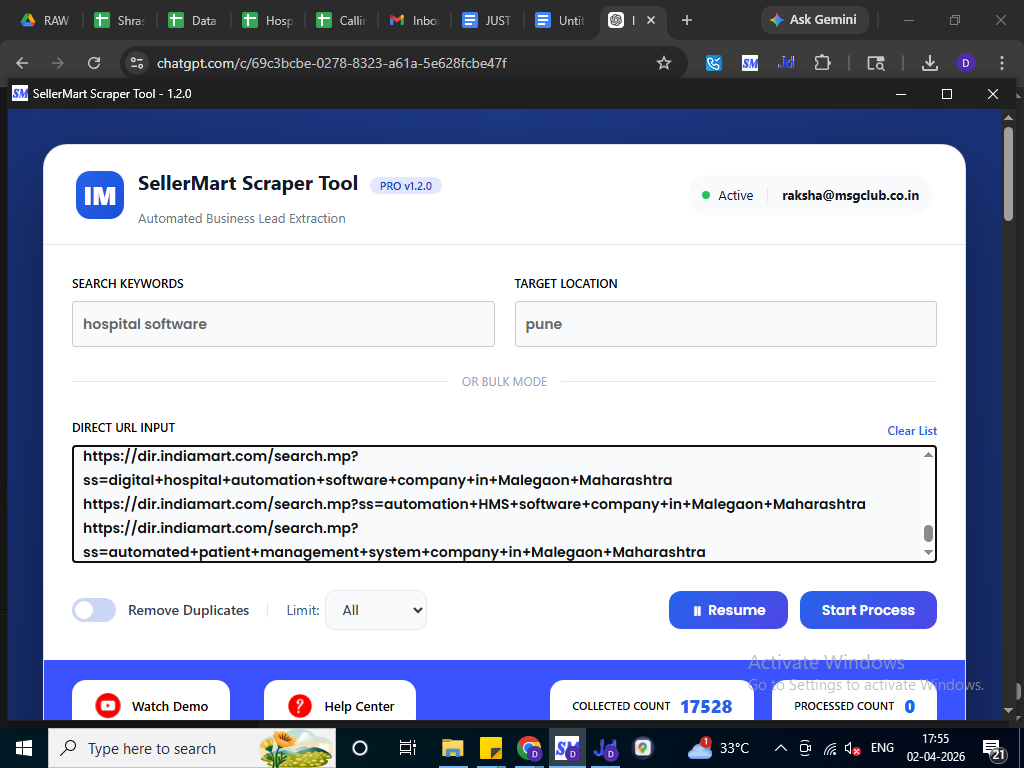Image resolution: width=1024 pixels, height=768 pixels.
Task: Open the Limit dropdown set to All
Action: tap(376, 610)
